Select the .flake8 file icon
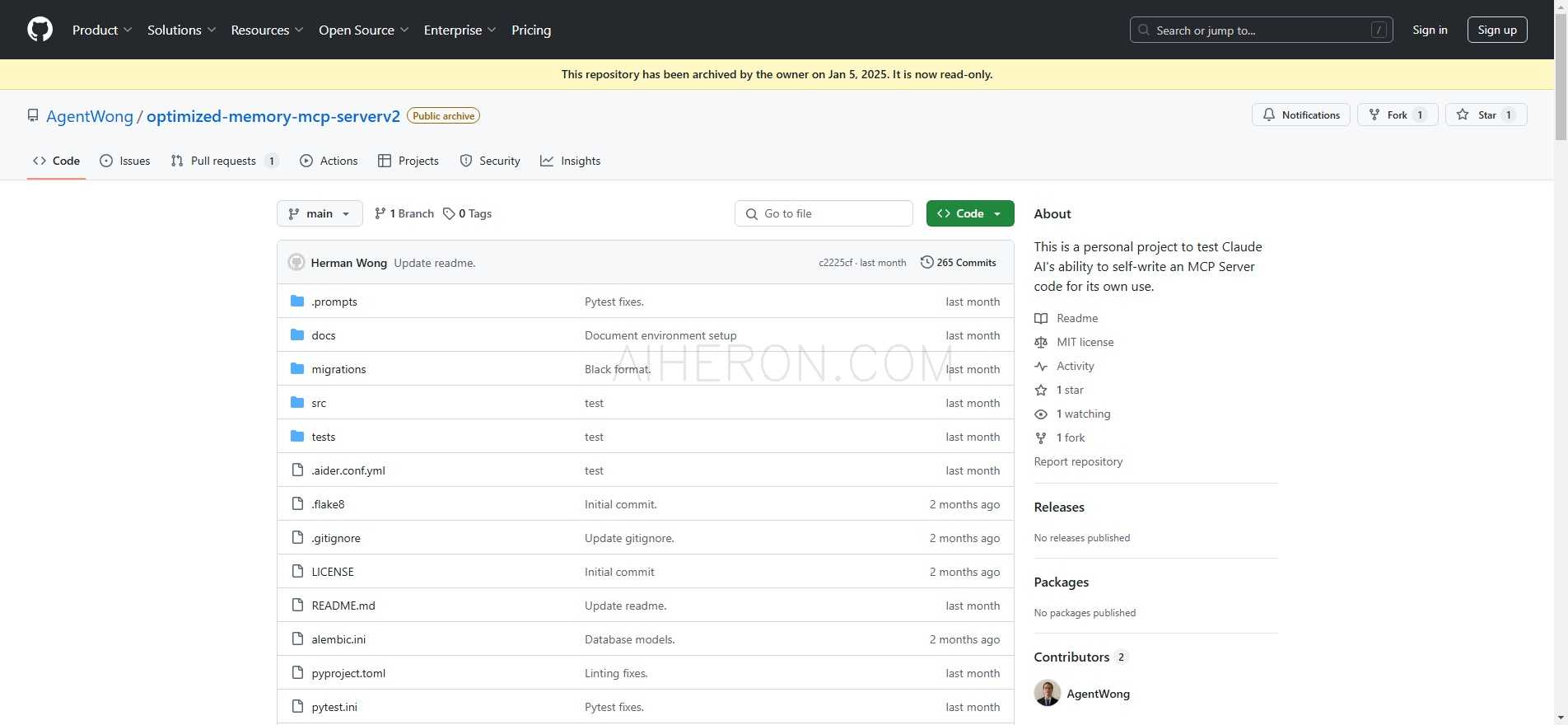 (x=297, y=504)
